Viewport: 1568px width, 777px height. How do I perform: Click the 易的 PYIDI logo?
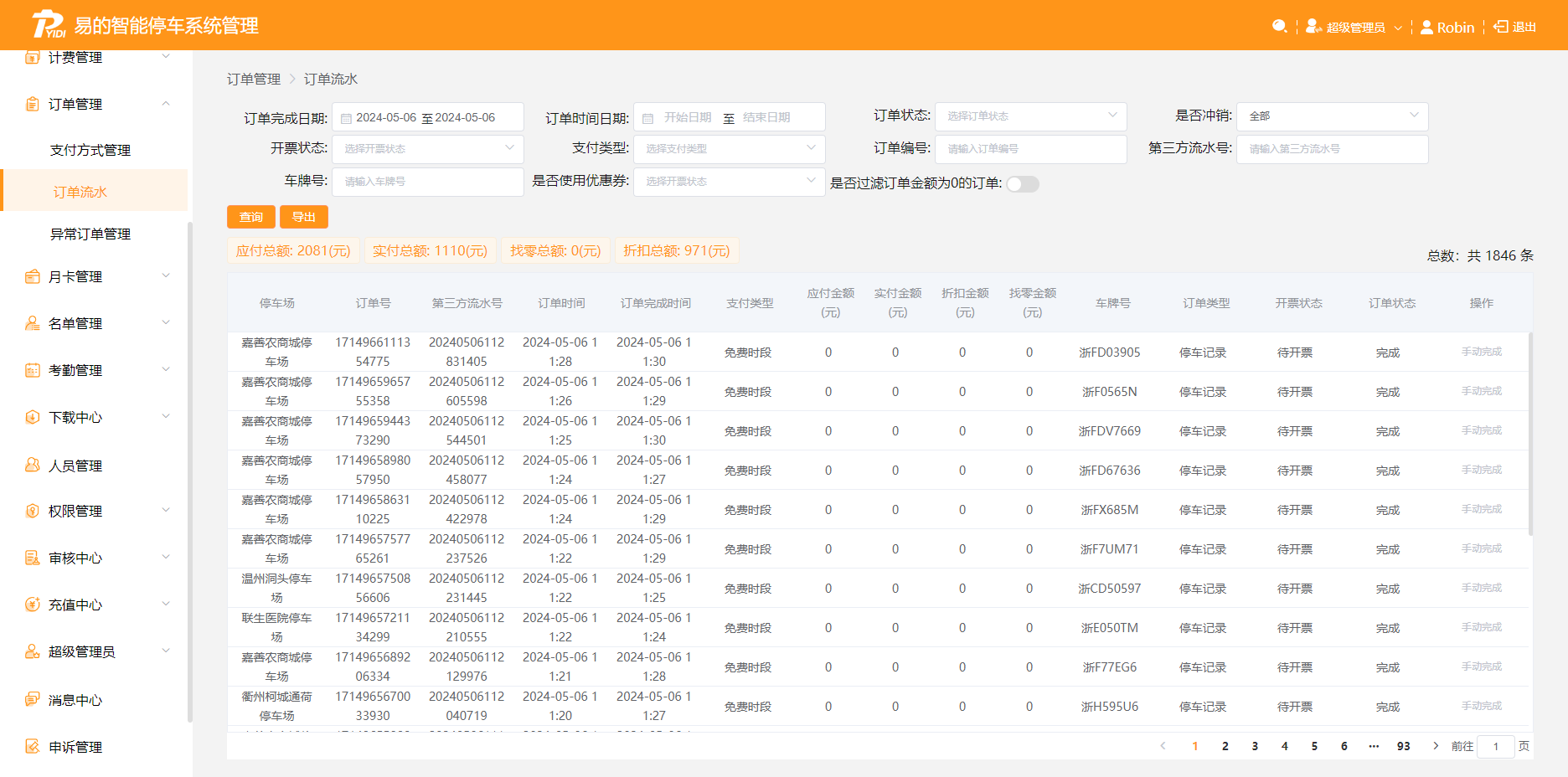[49, 25]
